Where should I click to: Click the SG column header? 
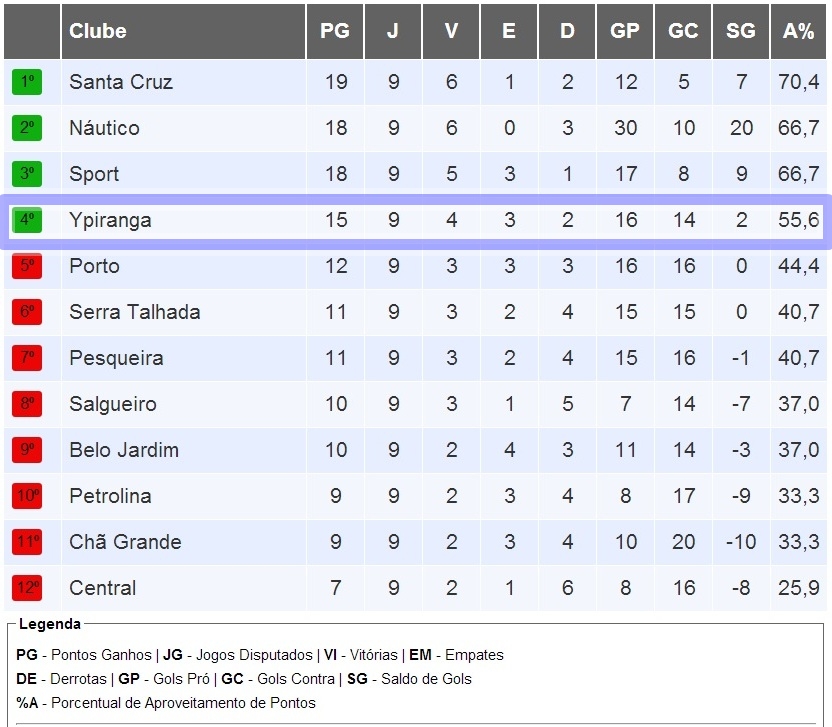tap(741, 31)
